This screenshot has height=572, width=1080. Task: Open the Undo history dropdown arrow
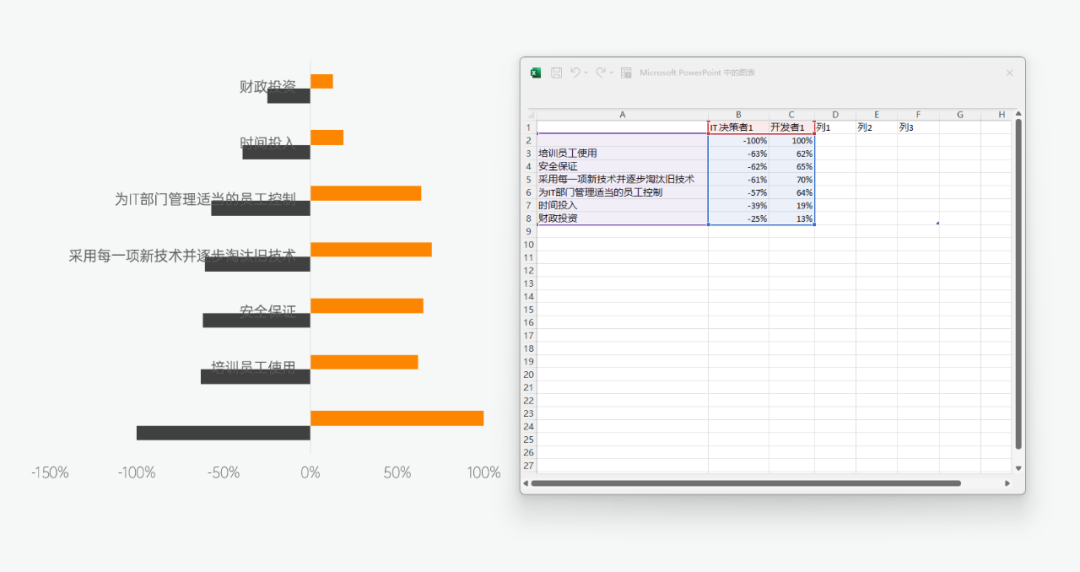tap(586, 73)
